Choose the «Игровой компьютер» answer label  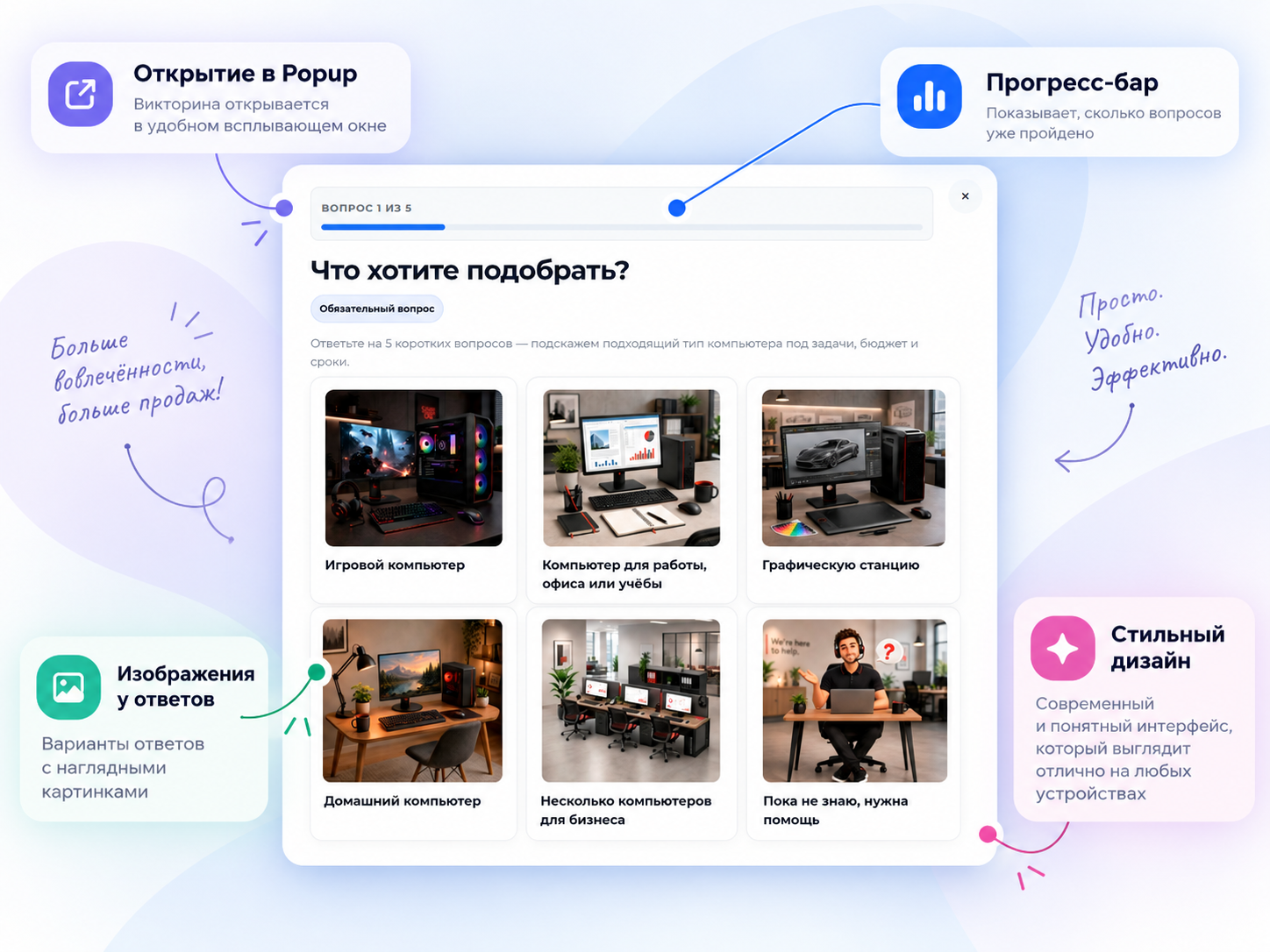tap(395, 565)
